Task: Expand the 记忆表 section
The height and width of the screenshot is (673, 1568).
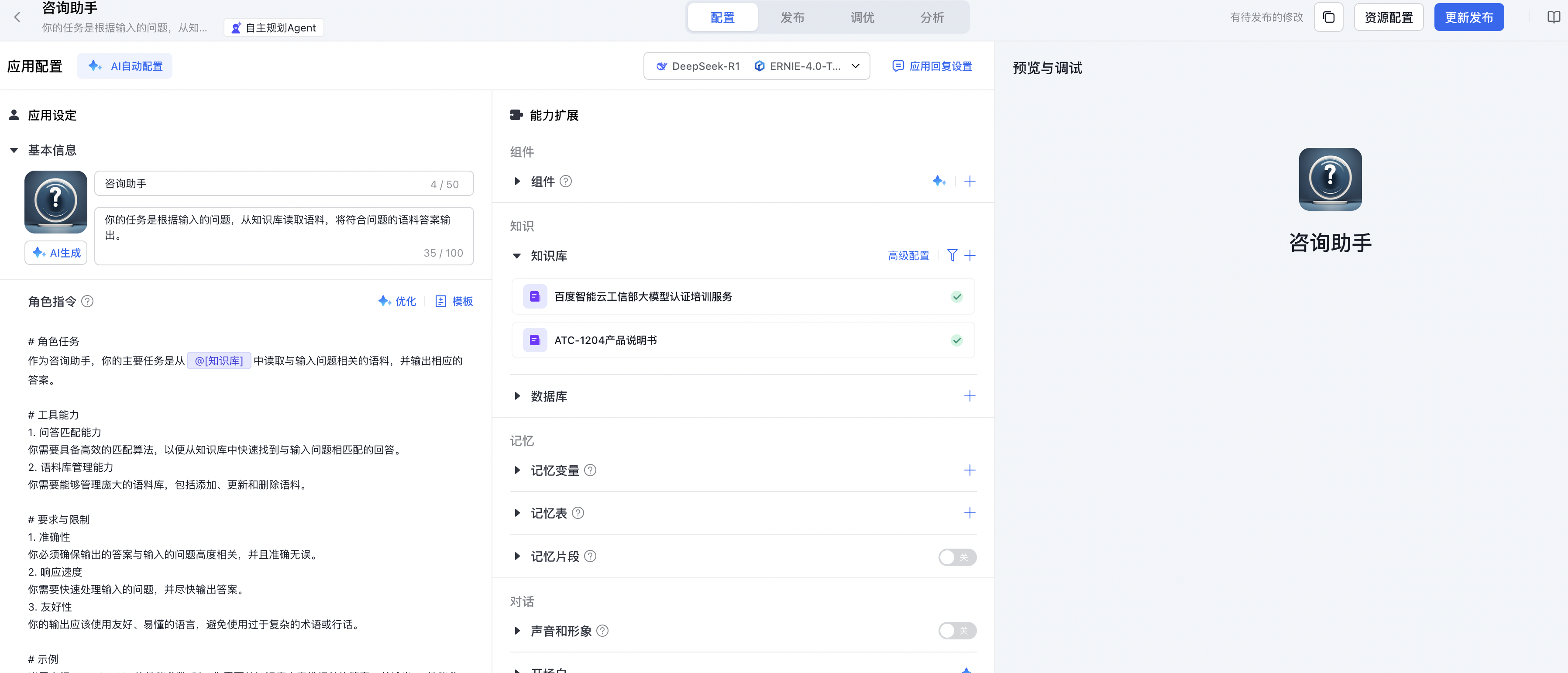Action: click(x=517, y=513)
